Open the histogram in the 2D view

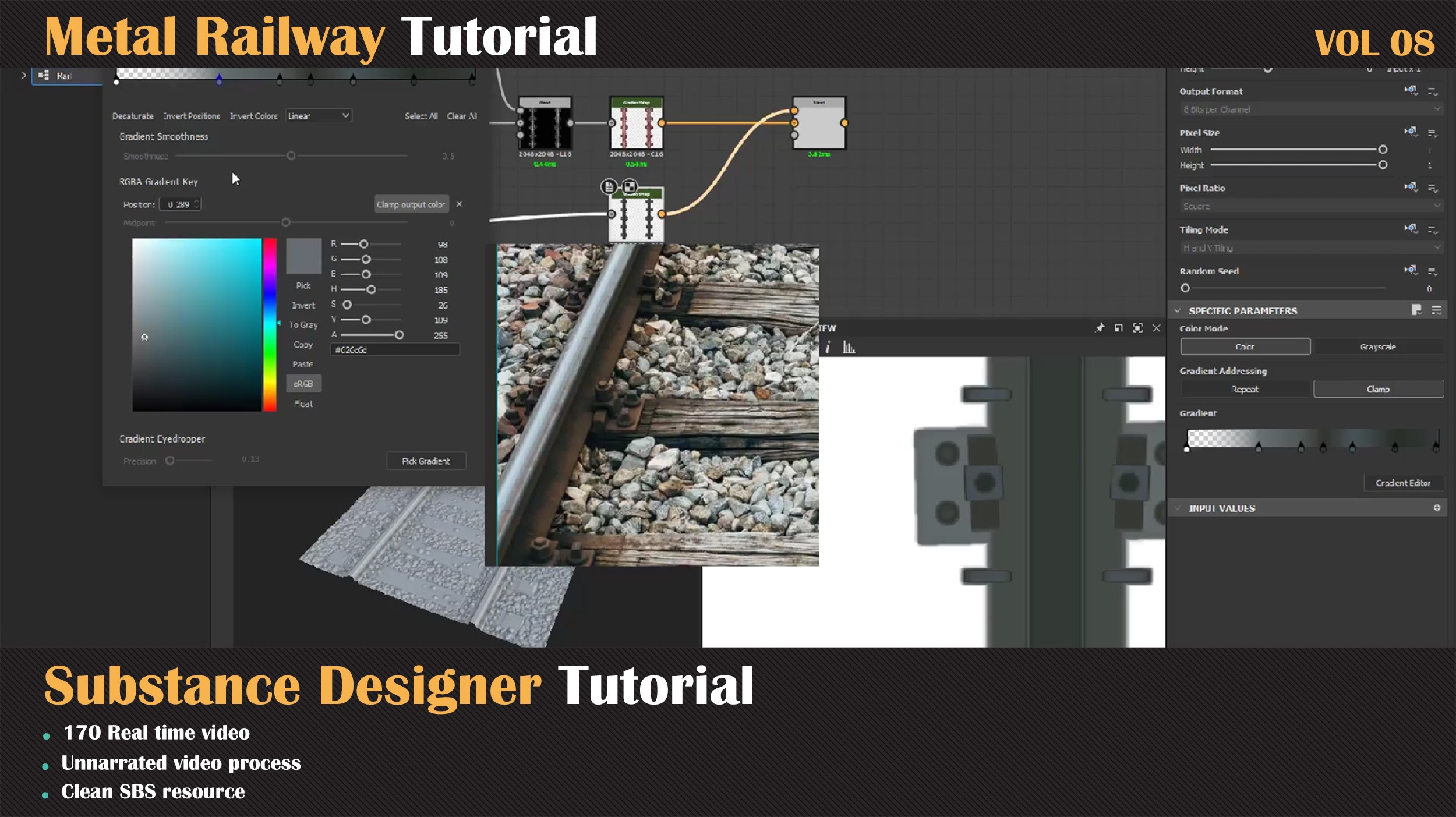849,348
